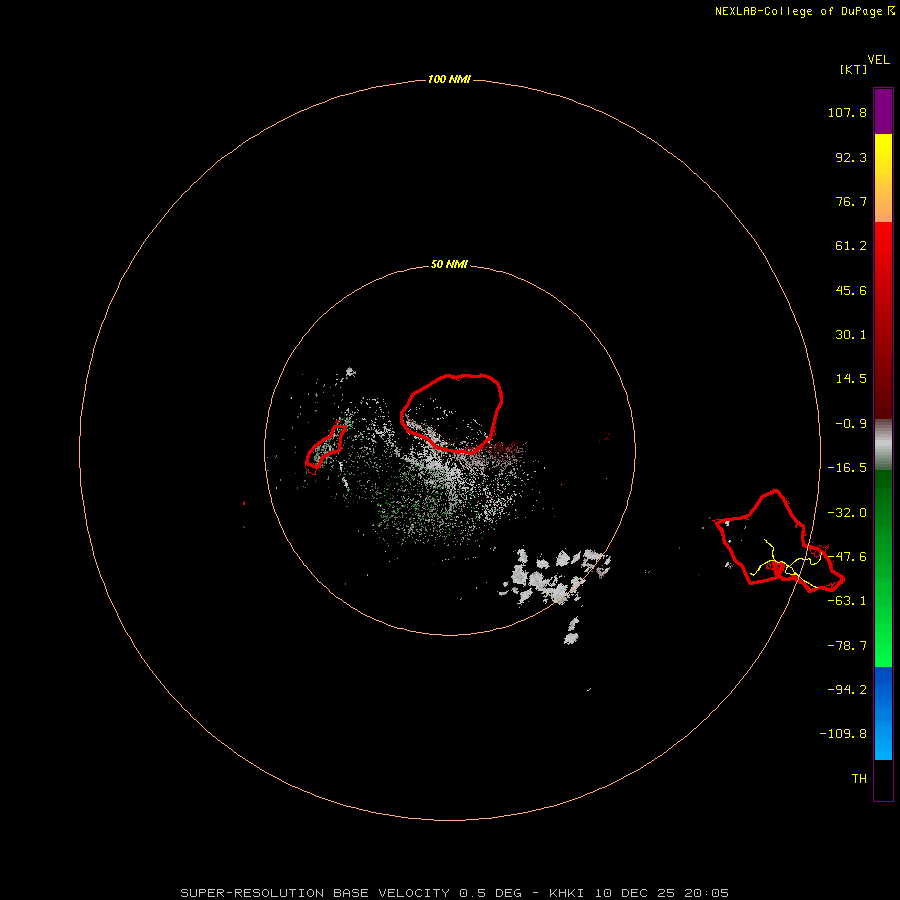Click the -109.8 legend value

pos(843,734)
